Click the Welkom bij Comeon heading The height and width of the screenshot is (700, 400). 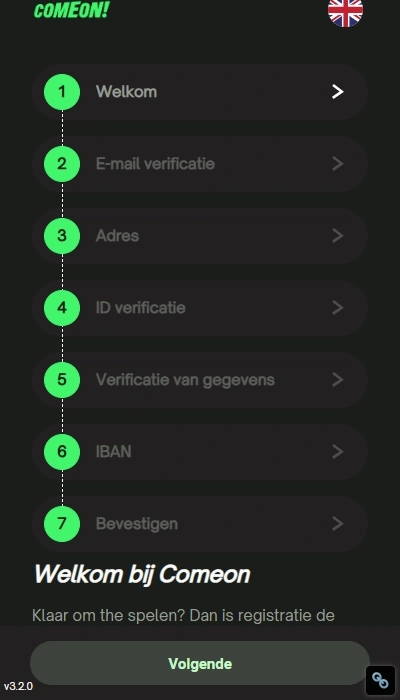[x=142, y=575]
